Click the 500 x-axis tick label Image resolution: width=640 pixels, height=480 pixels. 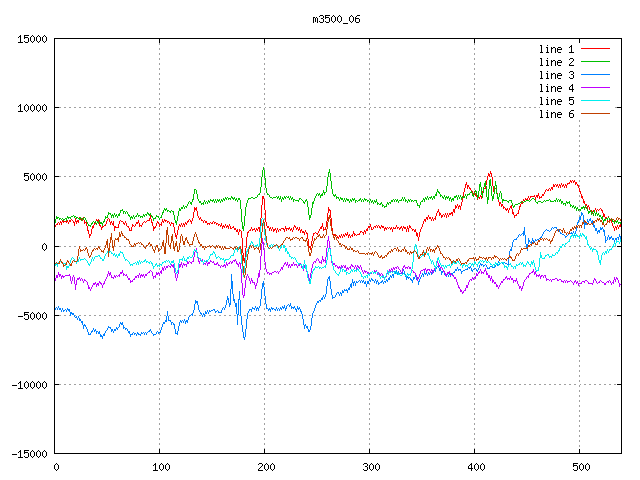coord(579,467)
